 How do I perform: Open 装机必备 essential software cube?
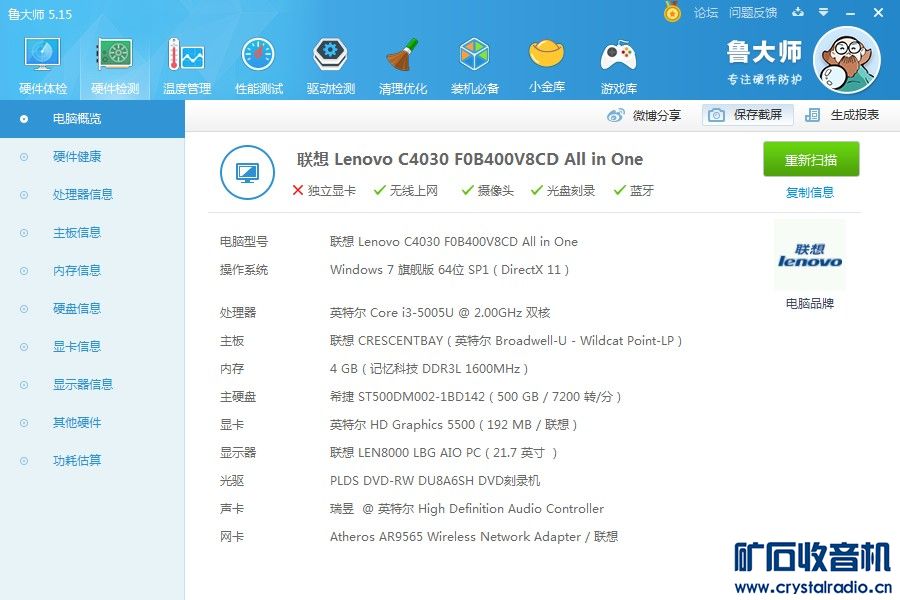tap(475, 65)
